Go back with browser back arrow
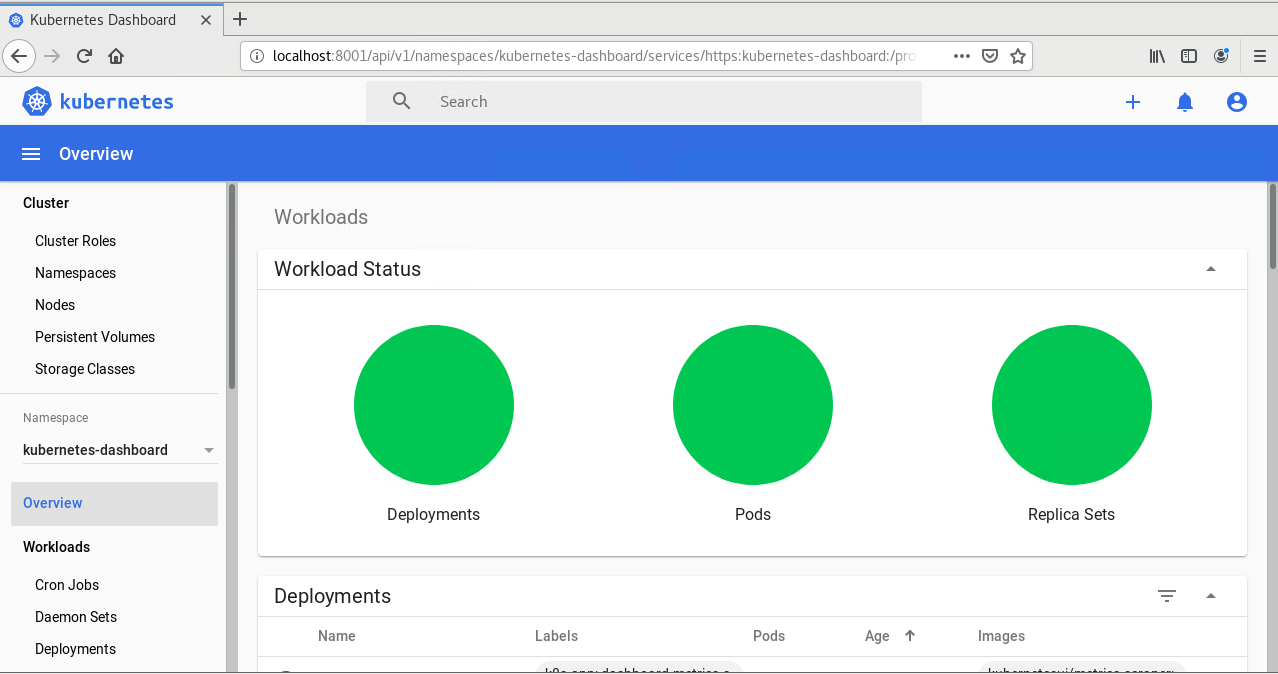The width and height of the screenshot is (1278, 674). coord(19,56)
